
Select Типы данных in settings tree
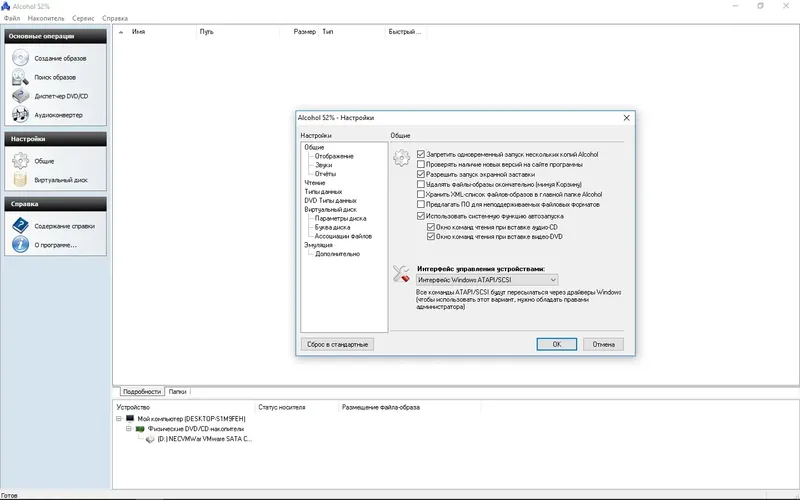tap(323, 192)
